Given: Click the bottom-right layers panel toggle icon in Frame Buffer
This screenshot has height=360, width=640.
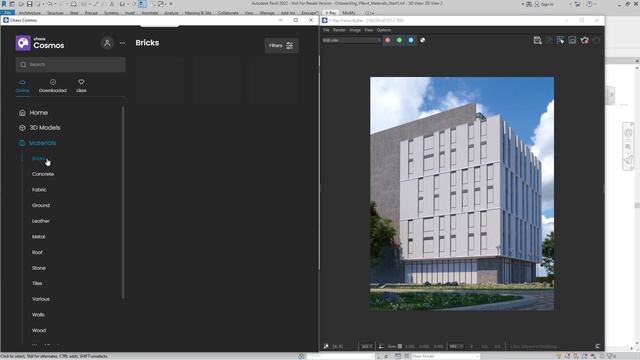Looking at the screenshot, I should tap(598, 347).
